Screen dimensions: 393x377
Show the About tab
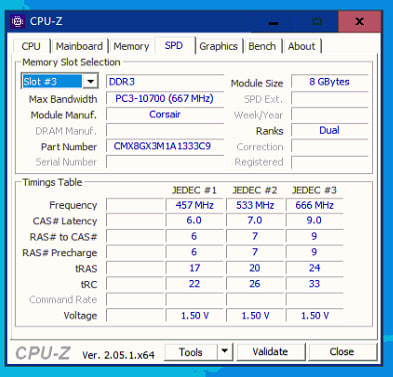[x=301, y=46]
